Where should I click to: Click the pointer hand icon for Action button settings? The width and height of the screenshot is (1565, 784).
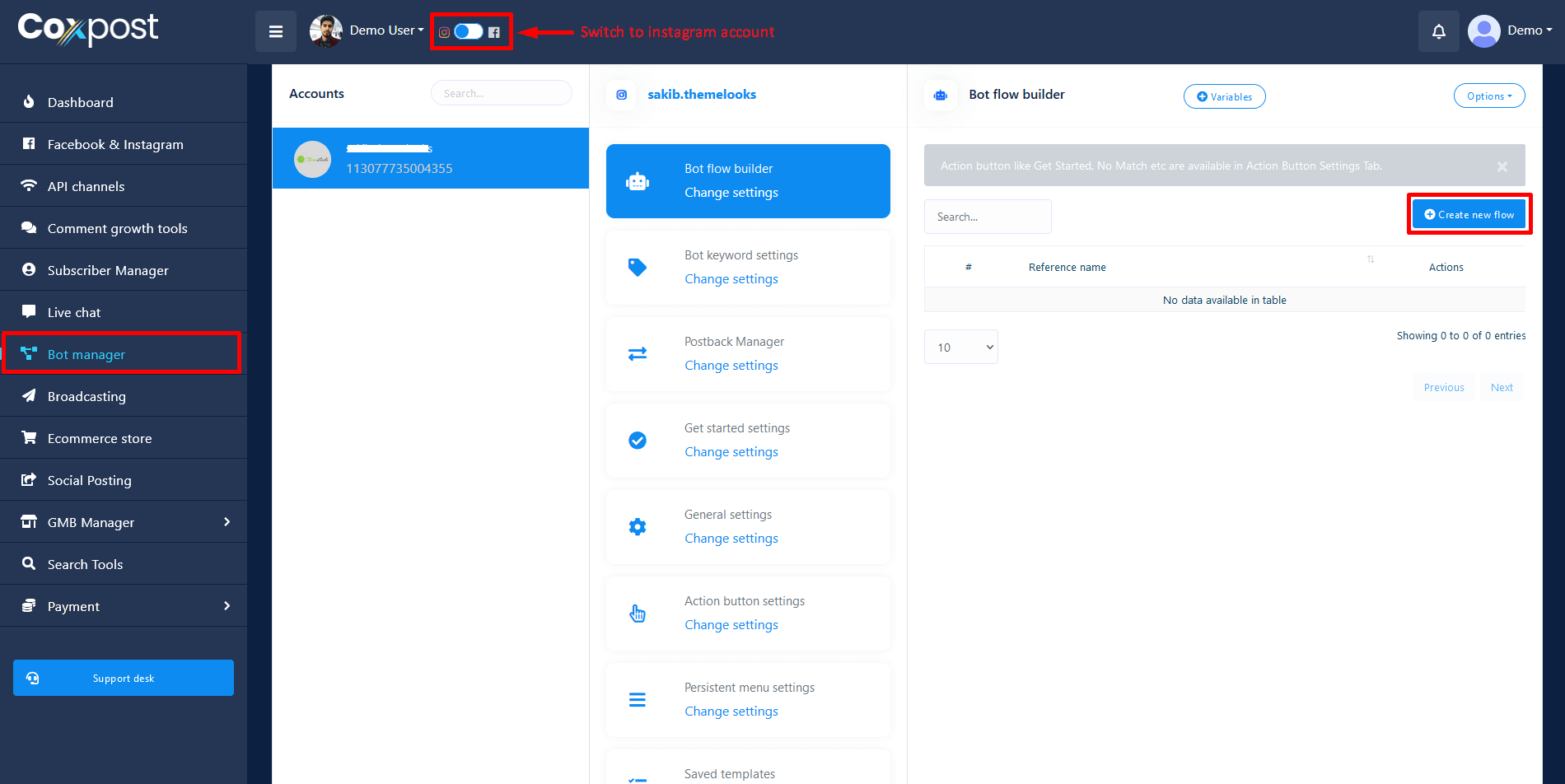[638, 614]
